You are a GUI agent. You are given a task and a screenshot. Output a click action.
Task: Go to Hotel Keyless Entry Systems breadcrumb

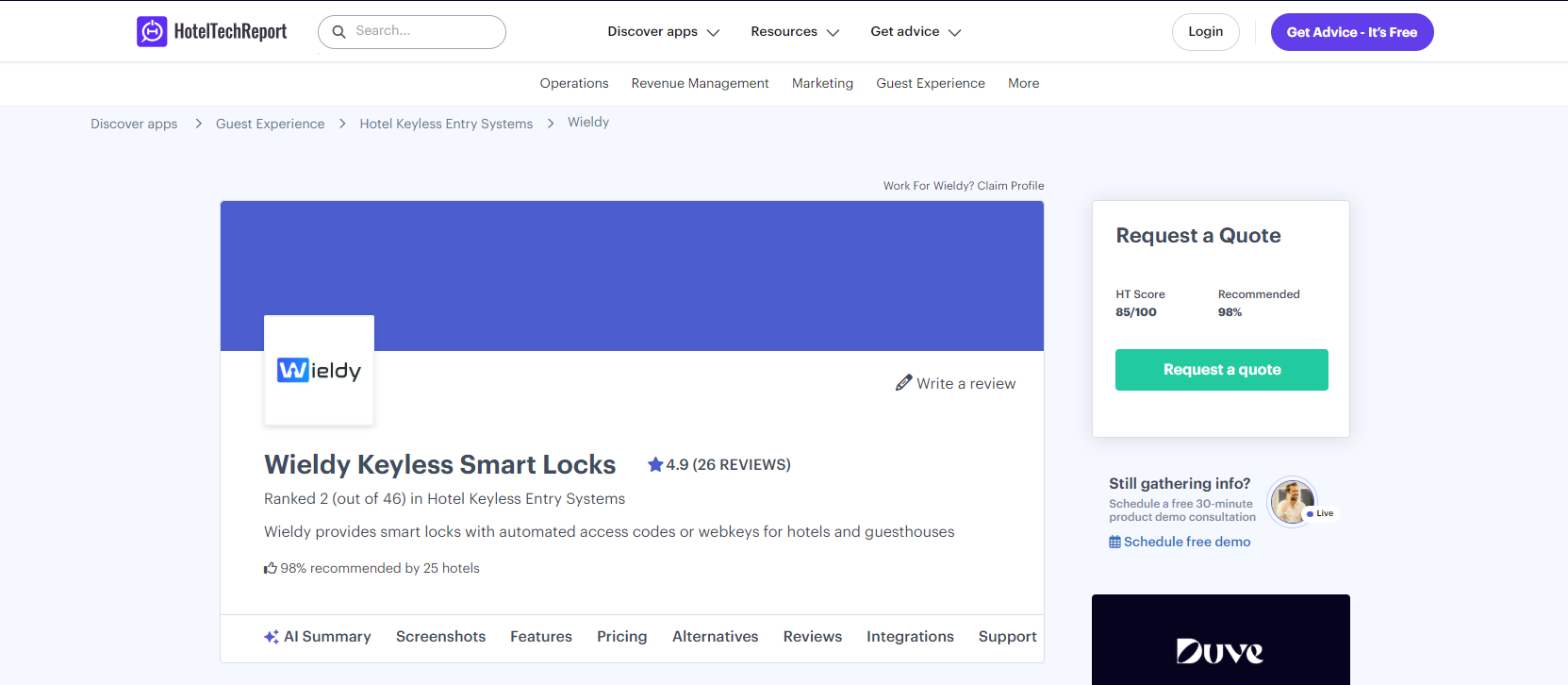coord(446,124)
